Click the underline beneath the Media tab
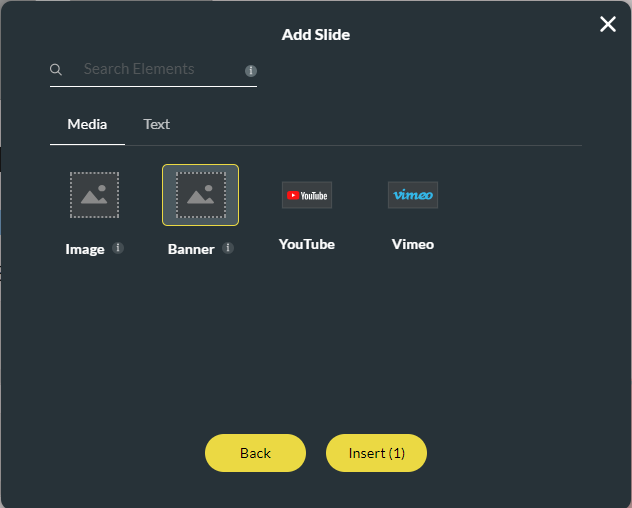This screenshot has width=632, height=508. (87, 144)
